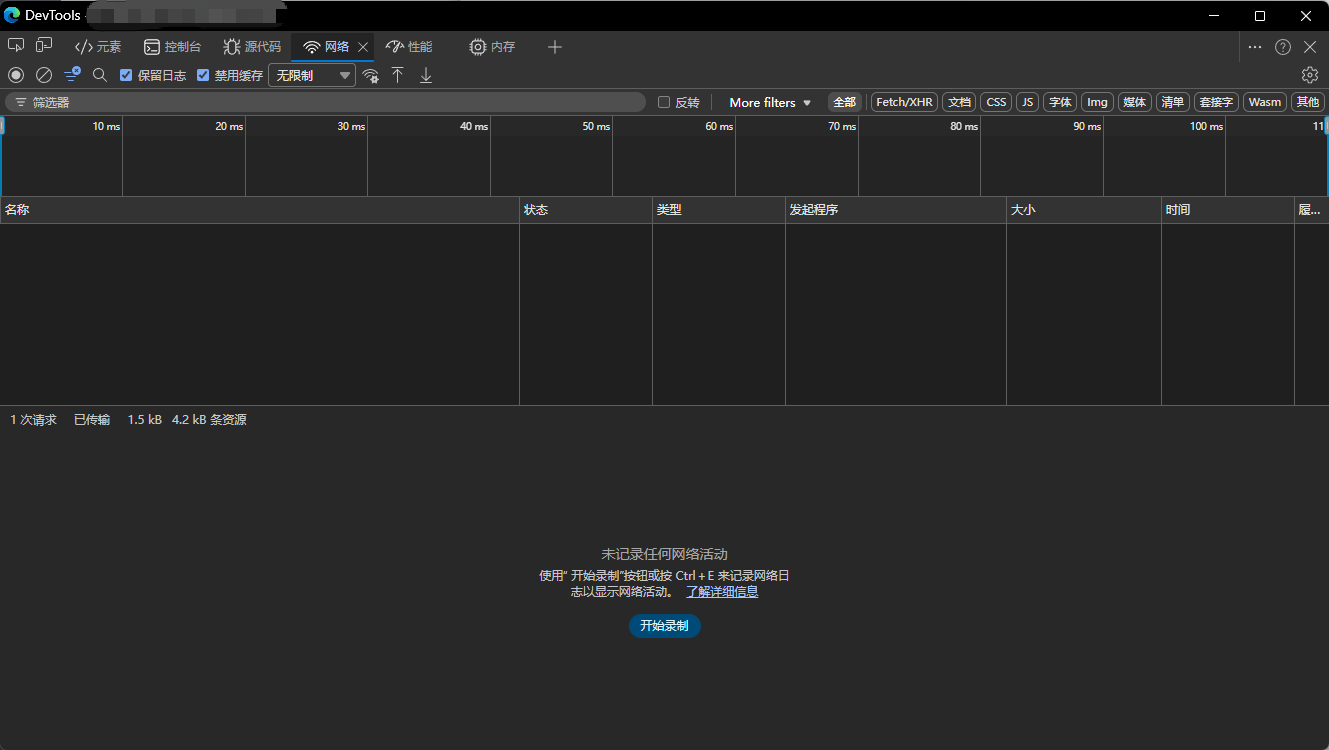Open the More filters dropdown
The height and width of the screenshot is (750, 1329).
tap(768, 101)
